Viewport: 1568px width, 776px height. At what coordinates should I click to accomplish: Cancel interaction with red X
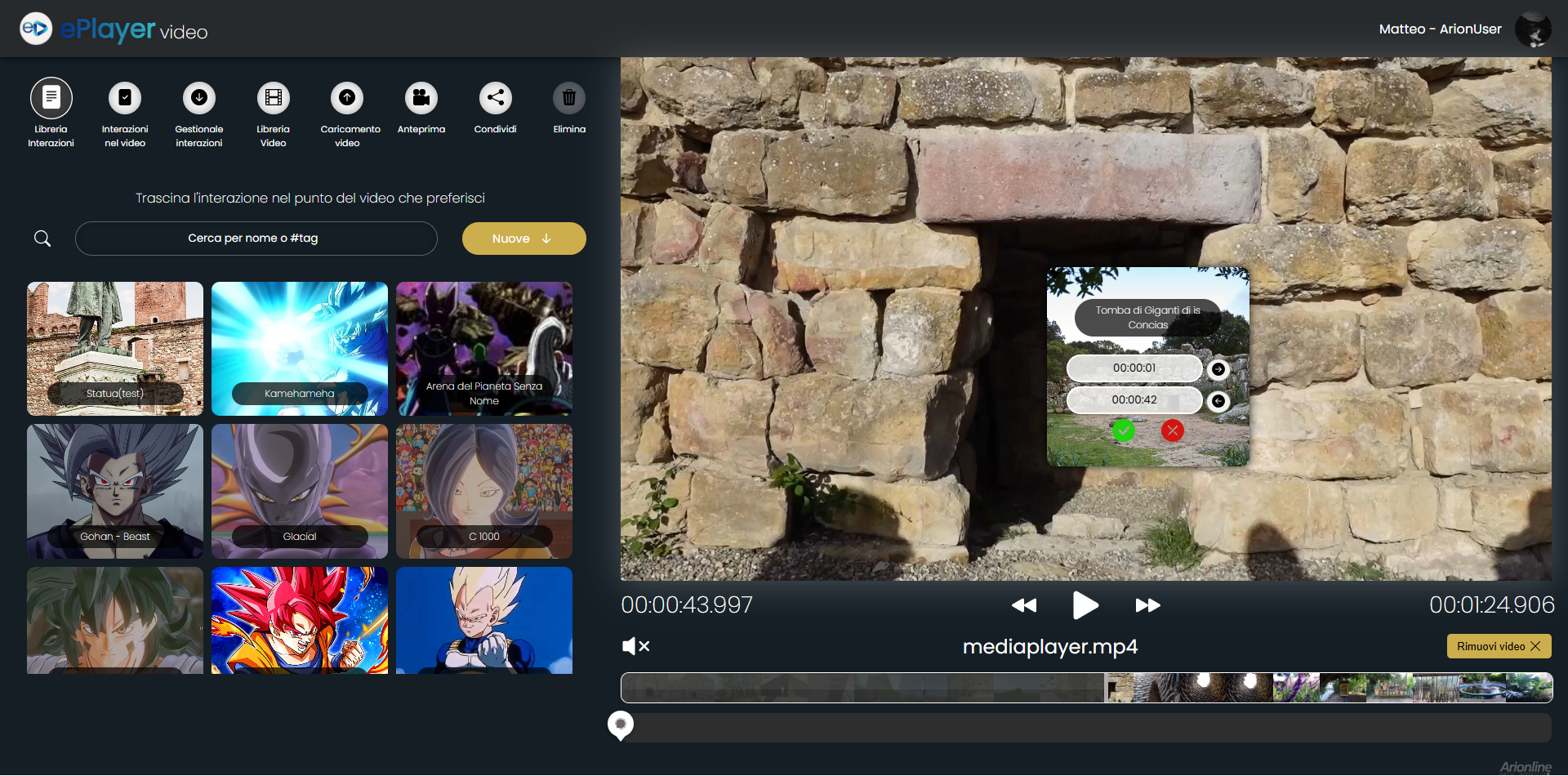click(x=1173, y=430)
